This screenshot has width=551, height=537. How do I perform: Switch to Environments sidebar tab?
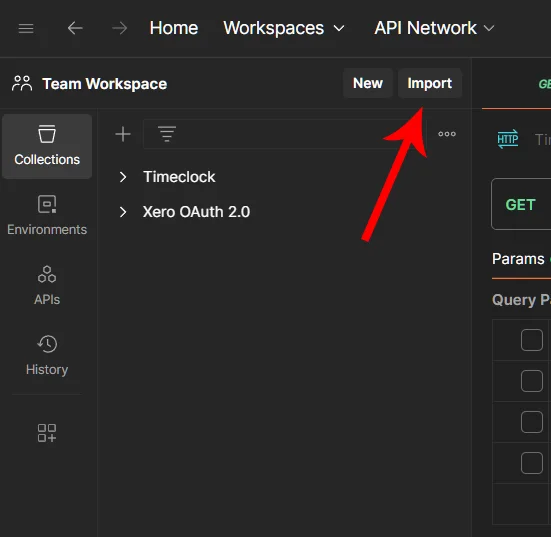47,215
